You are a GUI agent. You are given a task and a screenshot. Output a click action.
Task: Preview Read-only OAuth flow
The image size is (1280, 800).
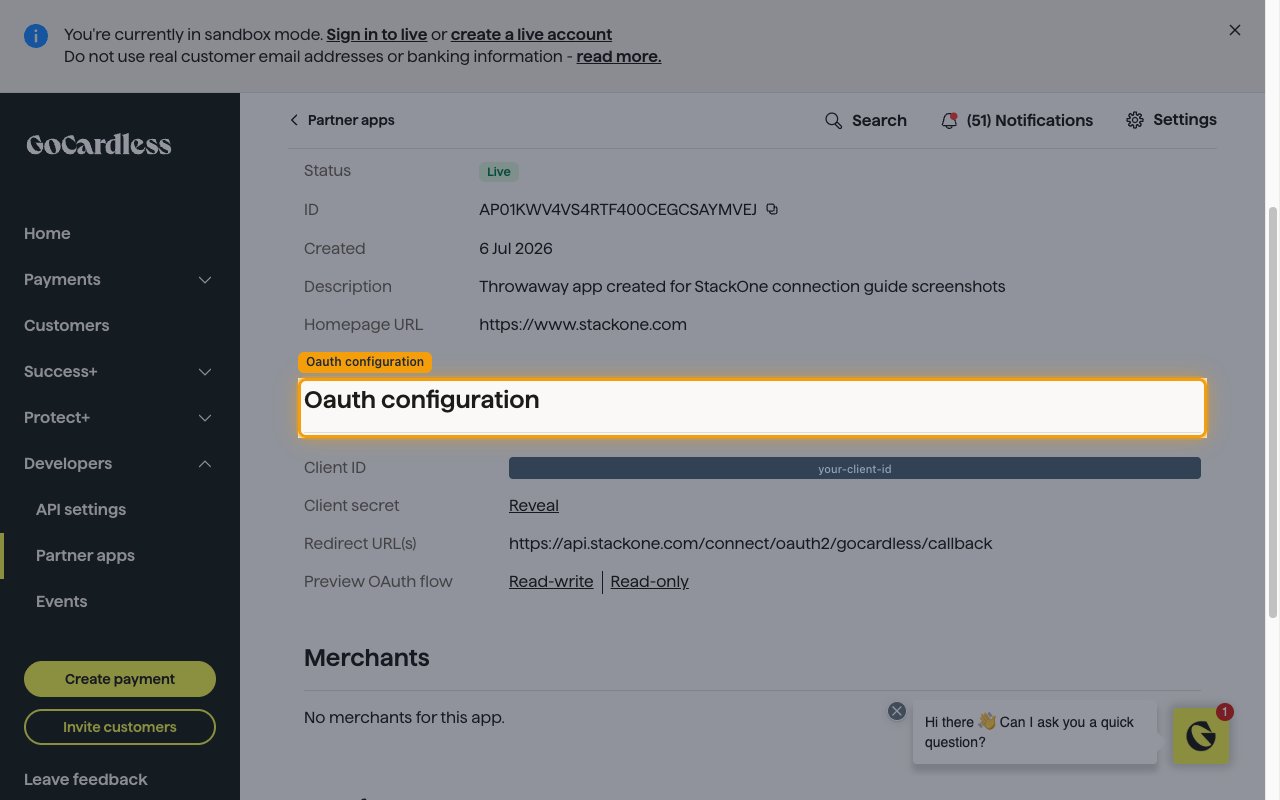(650, 581)
